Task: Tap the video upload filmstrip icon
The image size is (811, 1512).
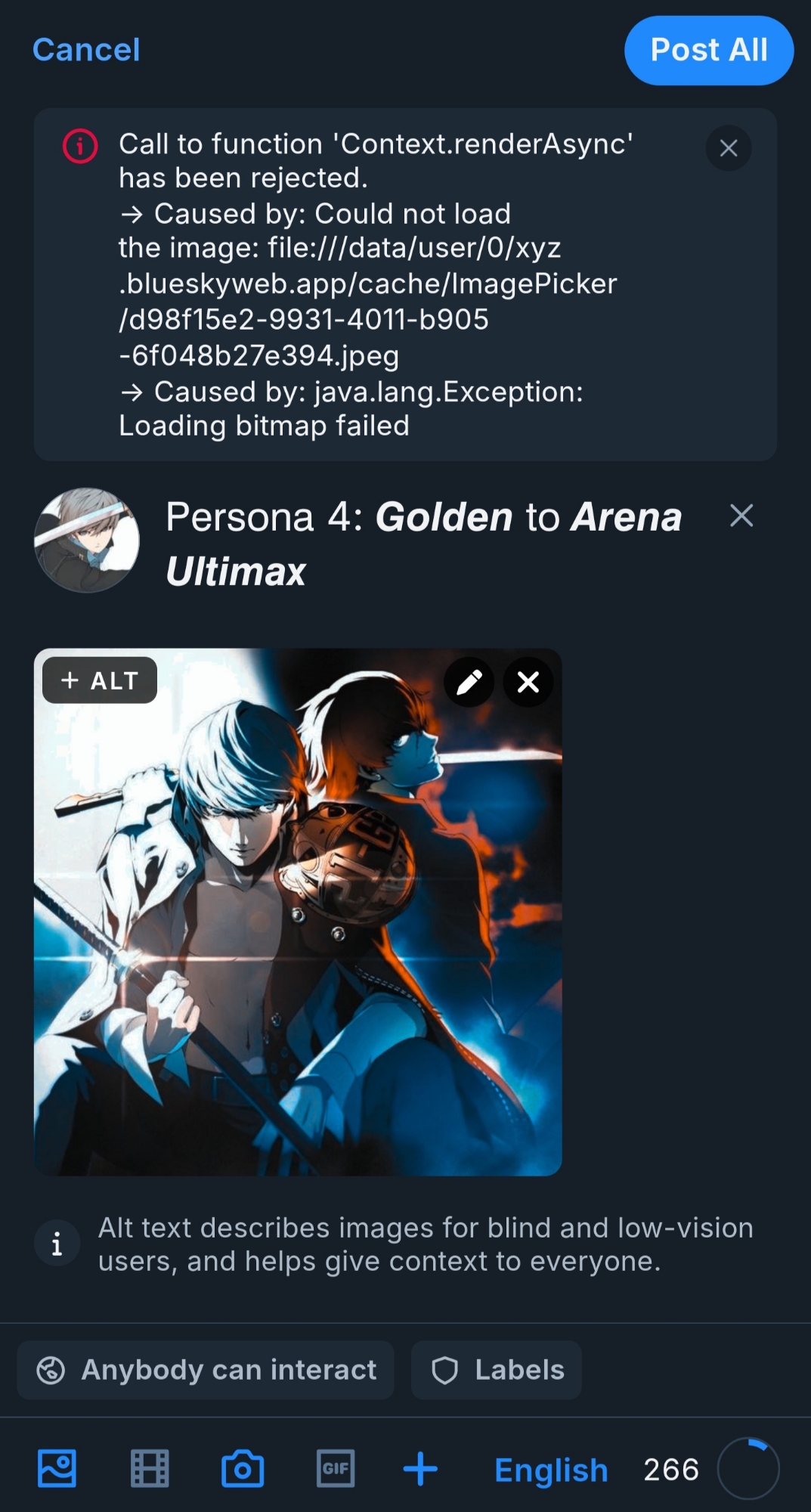Action: 150,1469
